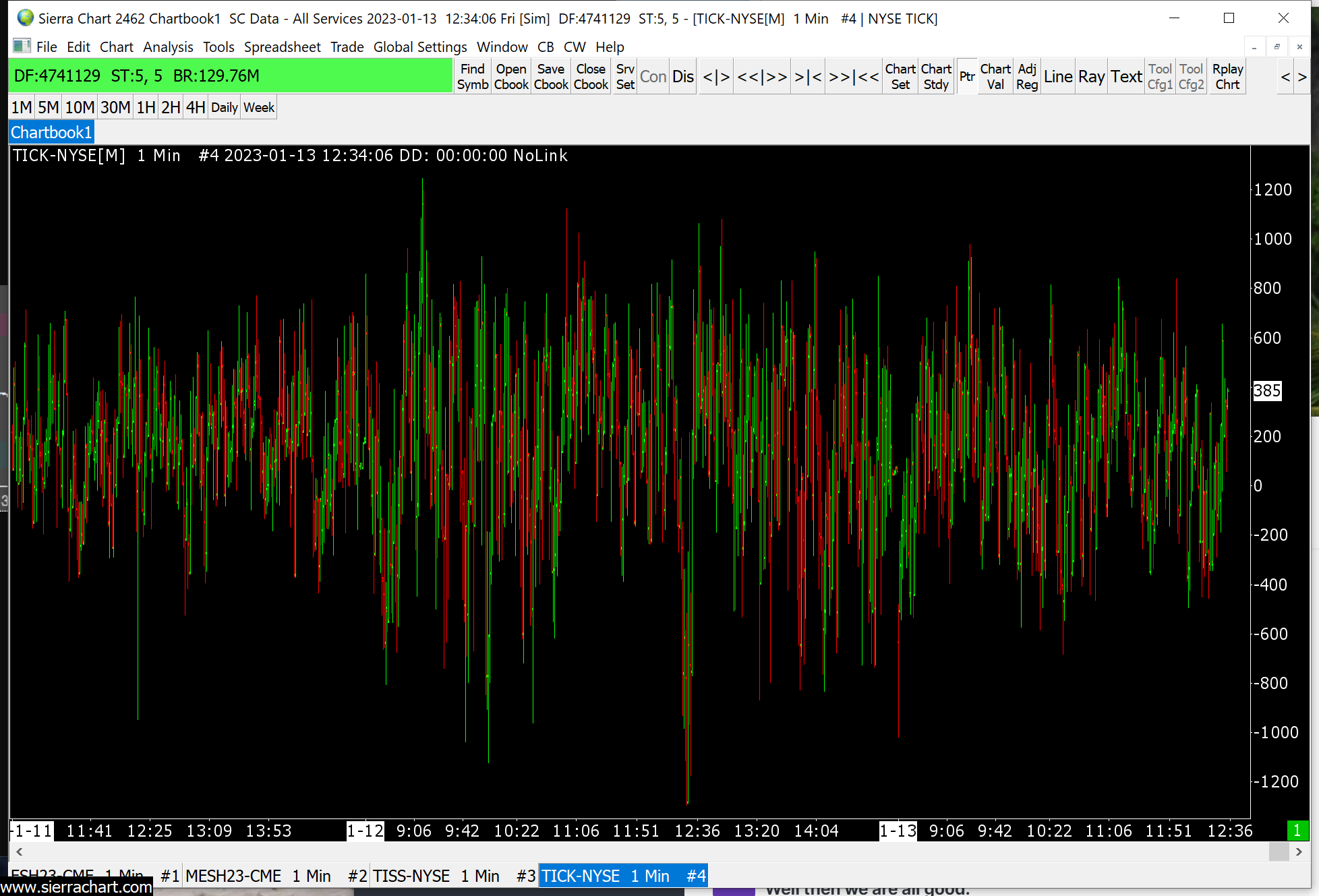The height and width of the screenshot is (896, 1319).
Task: Select the Ray drawing tool
Action: coord(1090,76)
